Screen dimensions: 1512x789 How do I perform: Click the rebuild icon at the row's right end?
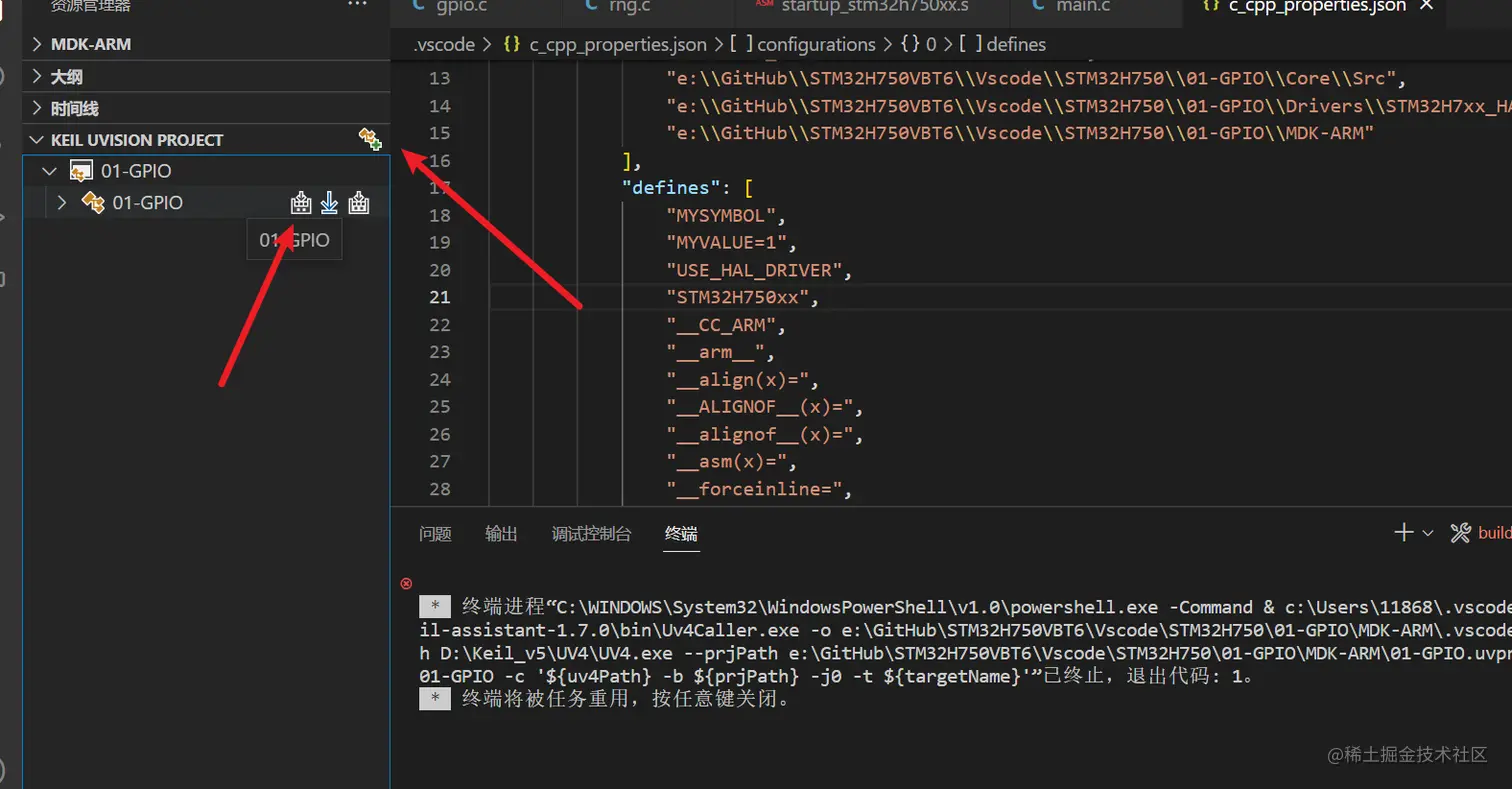click(359, 203)
